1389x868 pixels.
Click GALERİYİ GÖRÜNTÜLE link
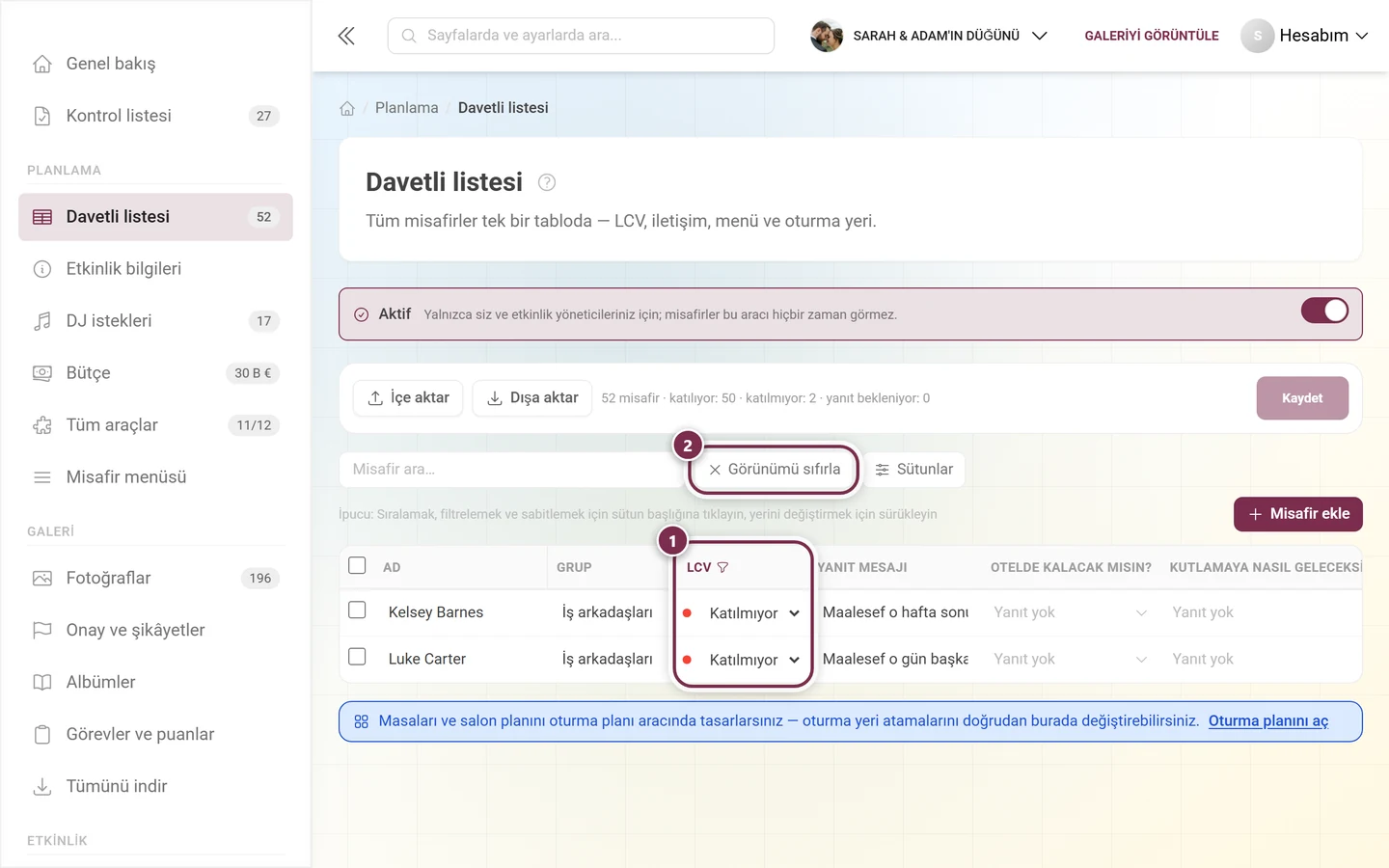1152,36
